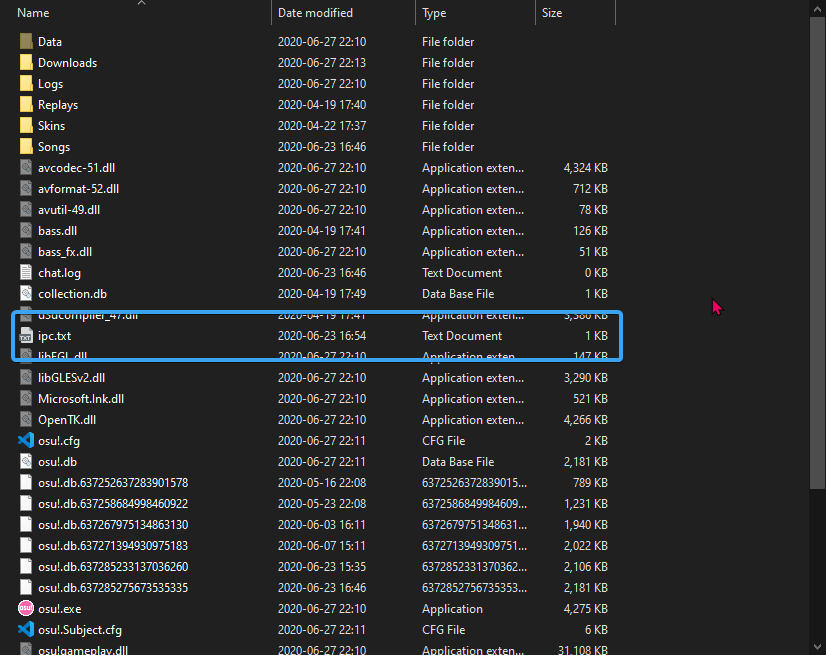
Task: Click the date 2020-06-27 22:13 of Downloads
Action: click(x=322, y=63)
